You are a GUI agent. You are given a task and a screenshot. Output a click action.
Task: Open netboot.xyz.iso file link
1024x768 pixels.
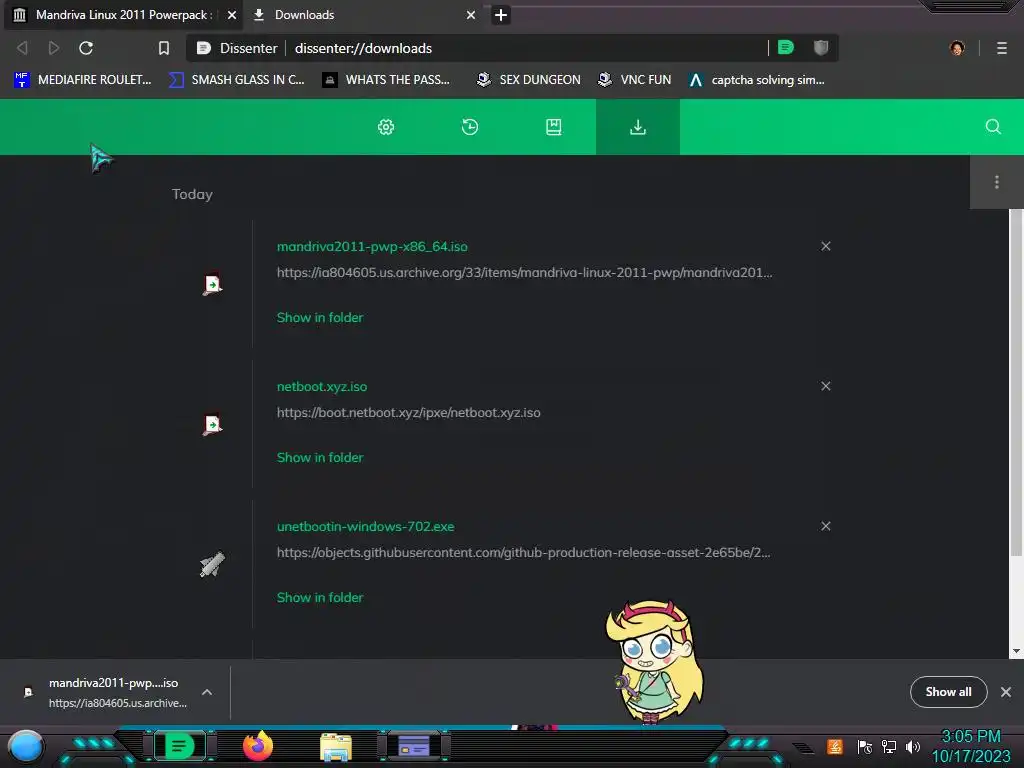point(322,387)
